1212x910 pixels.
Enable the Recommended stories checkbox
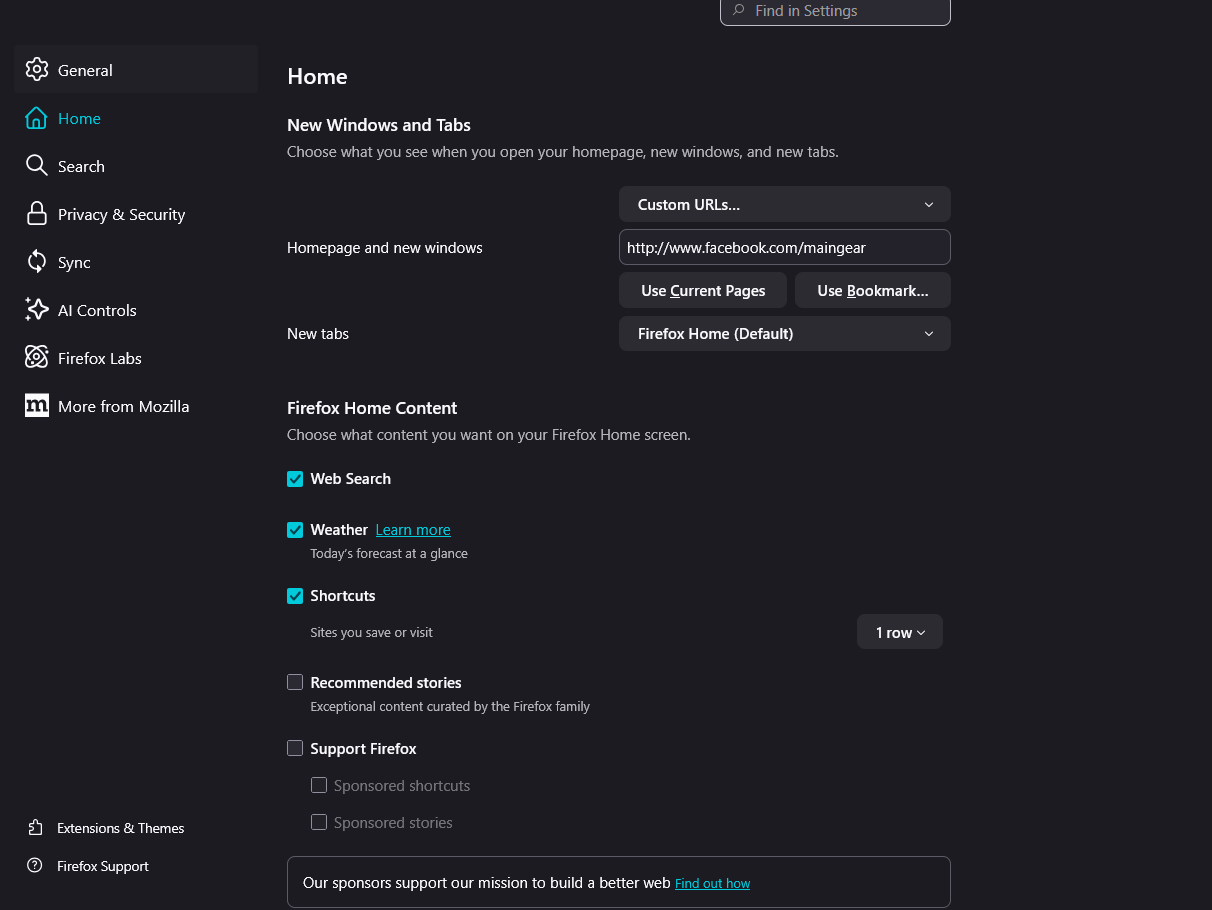tap(295, 683)
